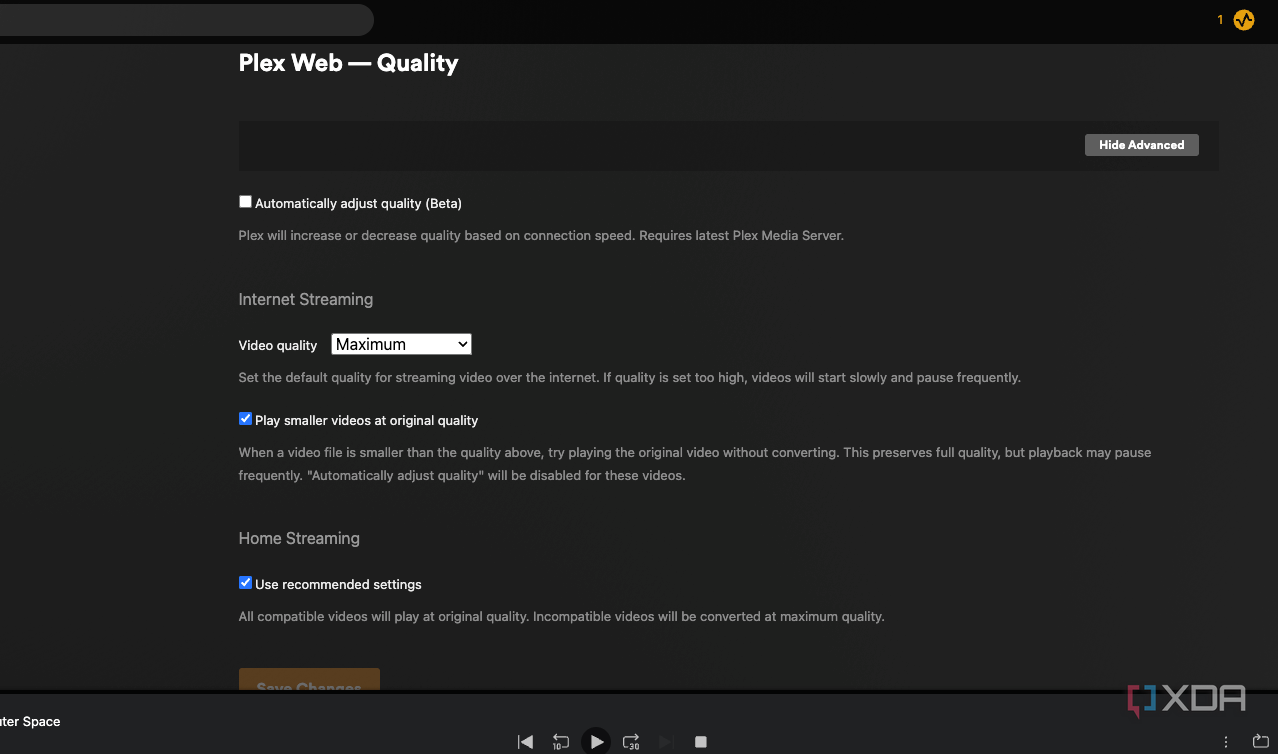This screenshot has height=754, width=1278.
Task: Skip to the next track (greyed out)
Action: click(666, 742)
